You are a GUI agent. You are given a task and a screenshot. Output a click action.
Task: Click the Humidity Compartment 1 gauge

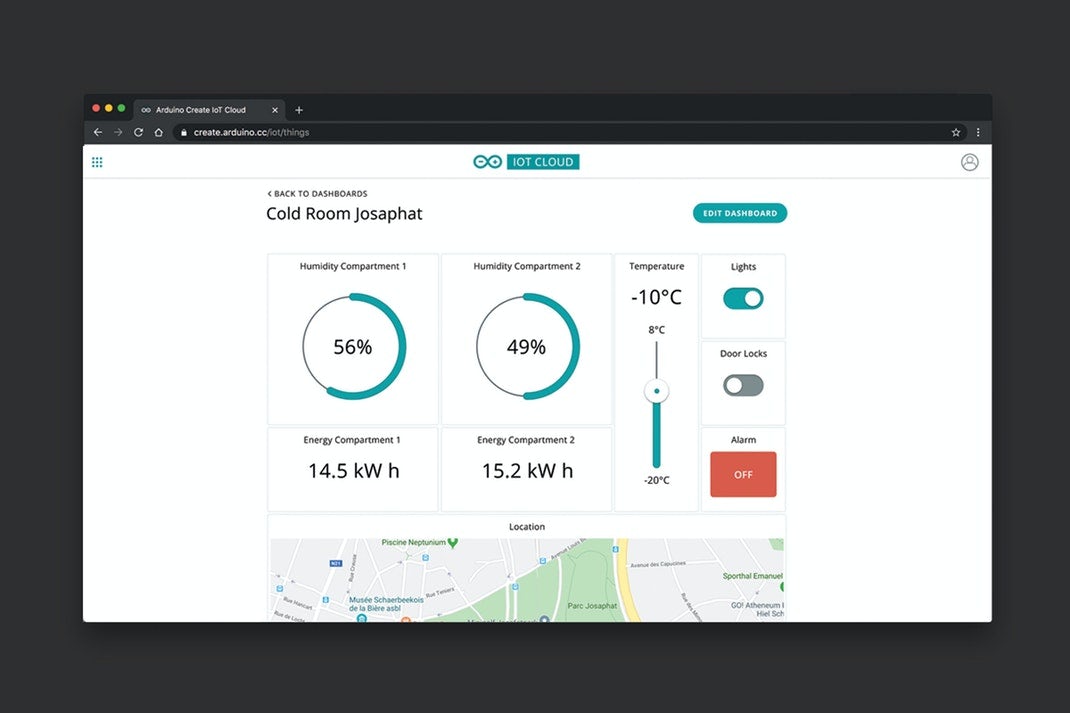(x=353, y=347)
